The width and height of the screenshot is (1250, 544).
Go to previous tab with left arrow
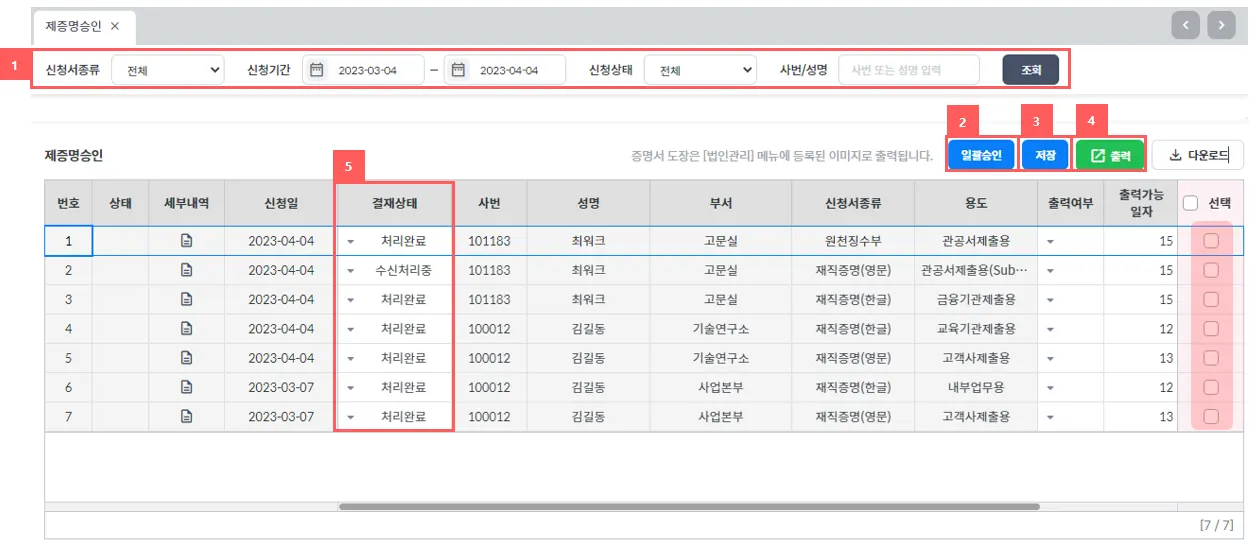(1186, 25)
